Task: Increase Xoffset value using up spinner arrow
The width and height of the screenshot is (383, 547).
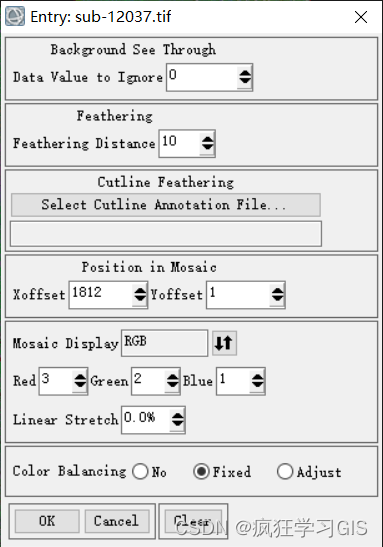Action: [x=140, y=290]
